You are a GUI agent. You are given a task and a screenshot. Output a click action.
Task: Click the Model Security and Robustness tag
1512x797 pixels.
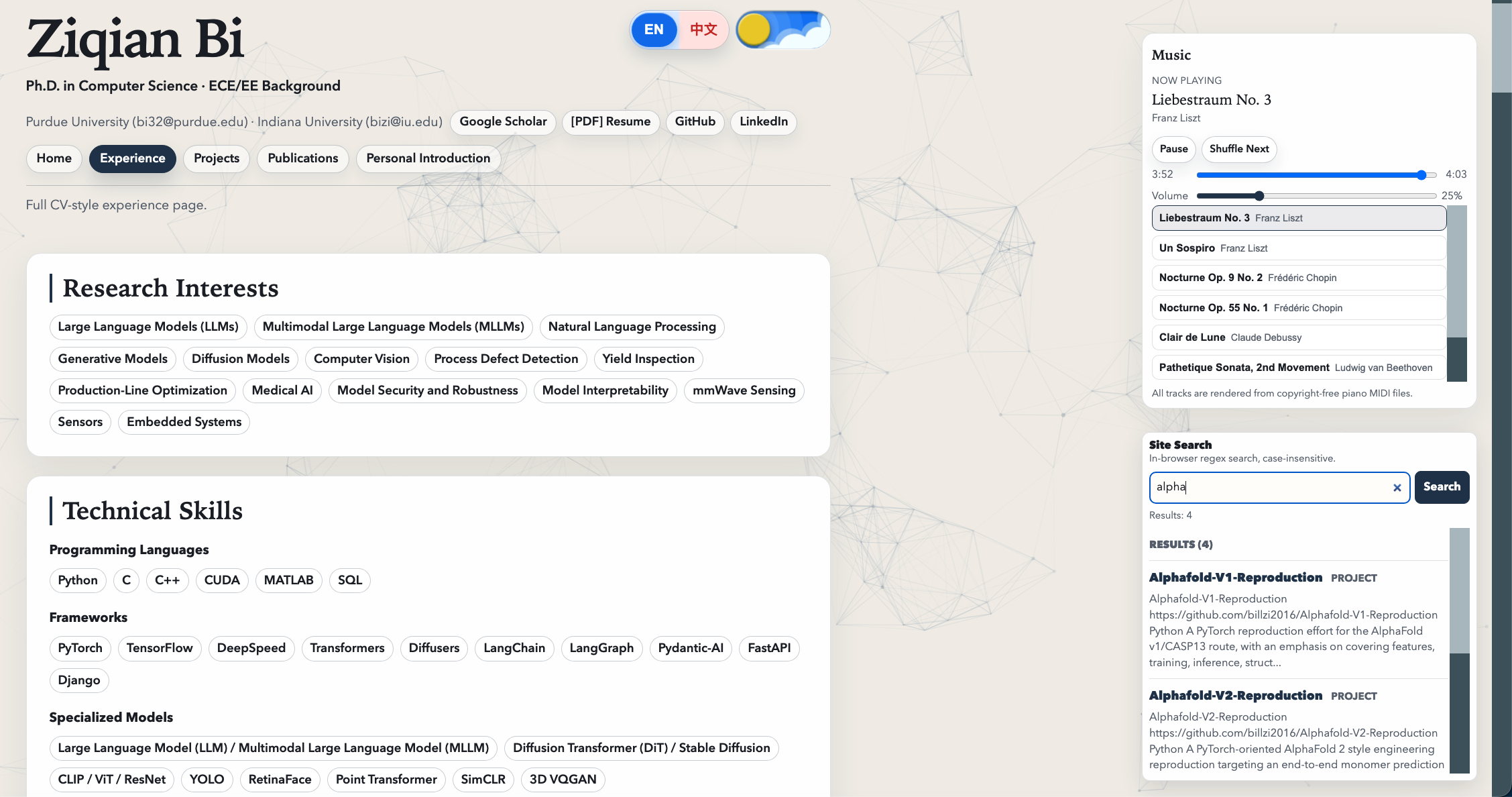pos(428,390)
